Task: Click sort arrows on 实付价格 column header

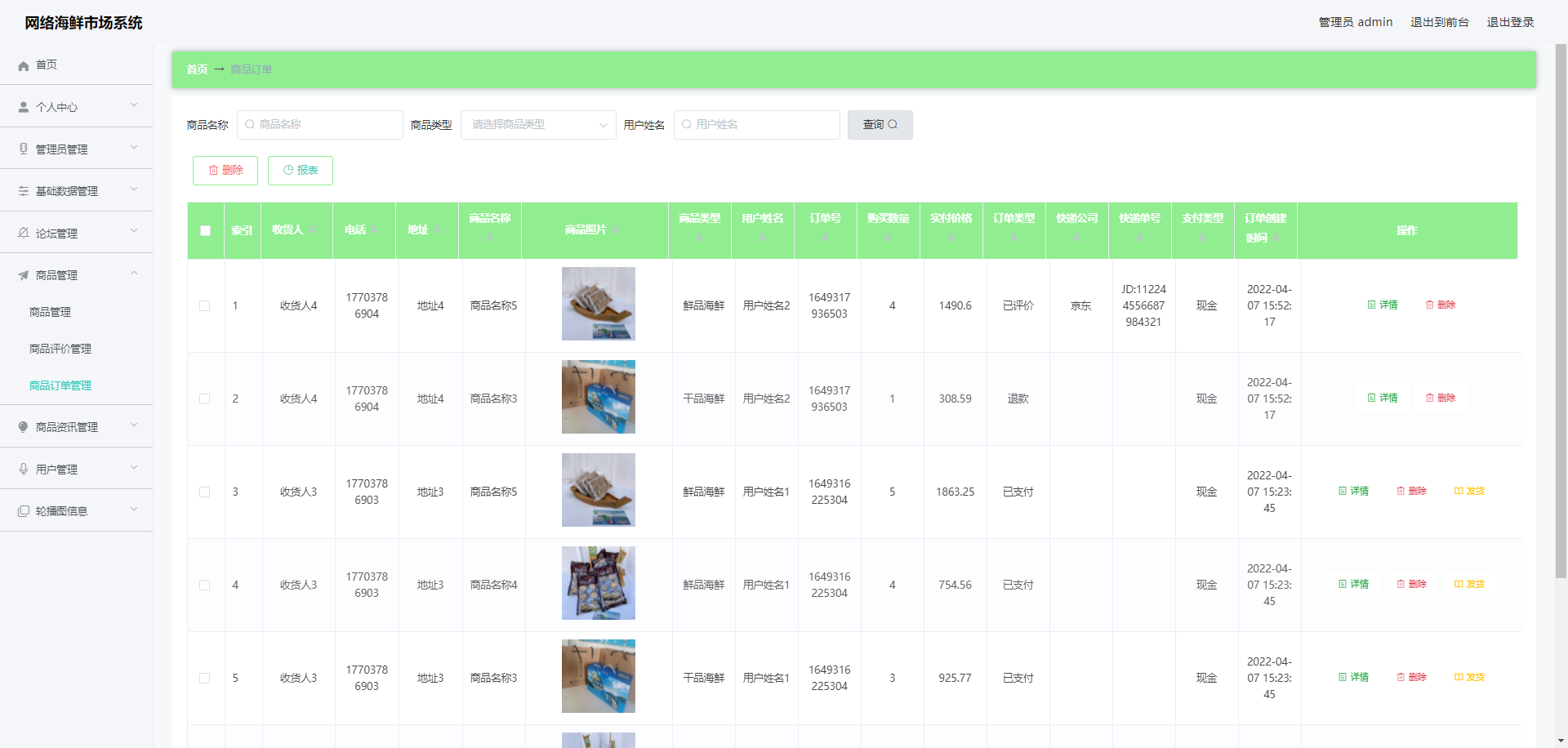Action: [951, 238]
